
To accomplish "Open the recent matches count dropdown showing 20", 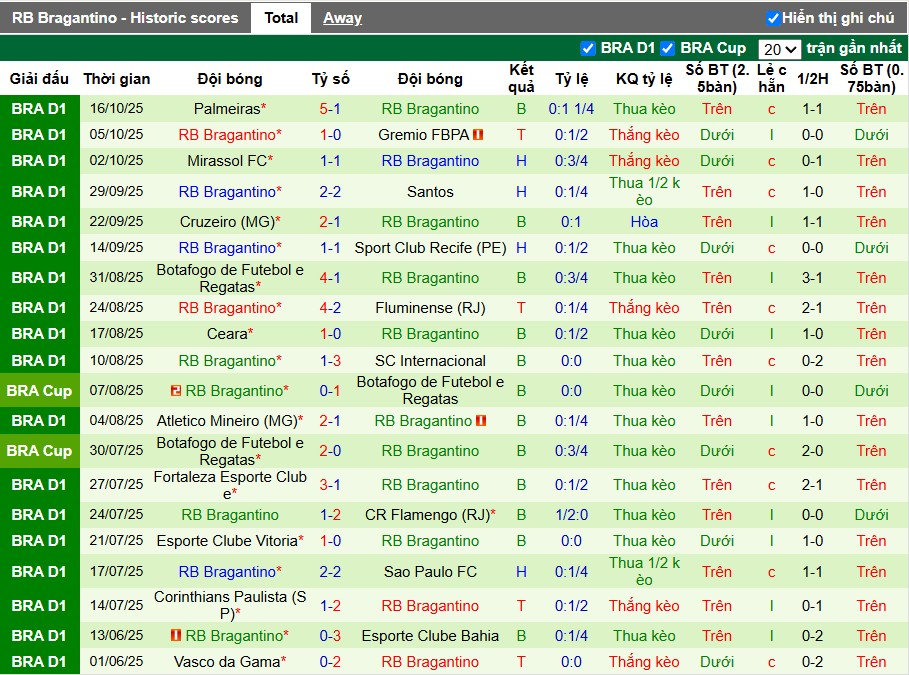I will coord(779,49).
